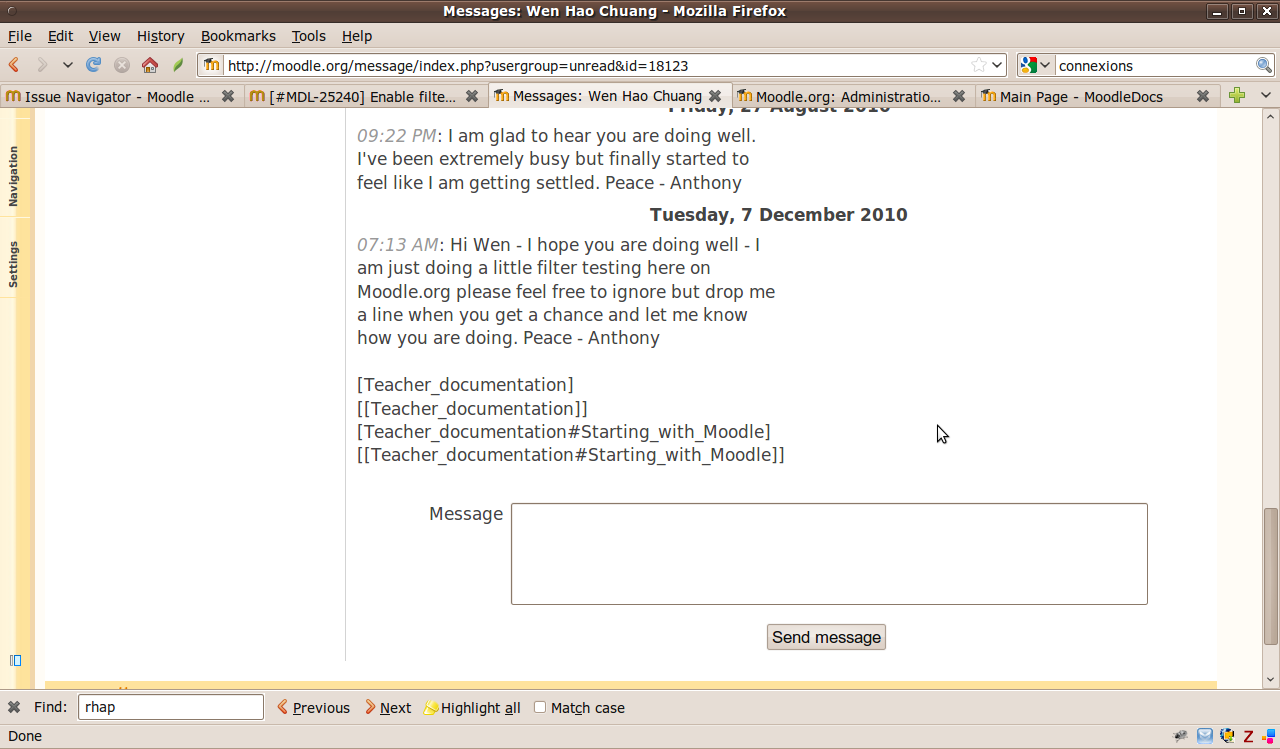
Task: Click the Find field containing 'rhap'
Action: click(171, 707)
